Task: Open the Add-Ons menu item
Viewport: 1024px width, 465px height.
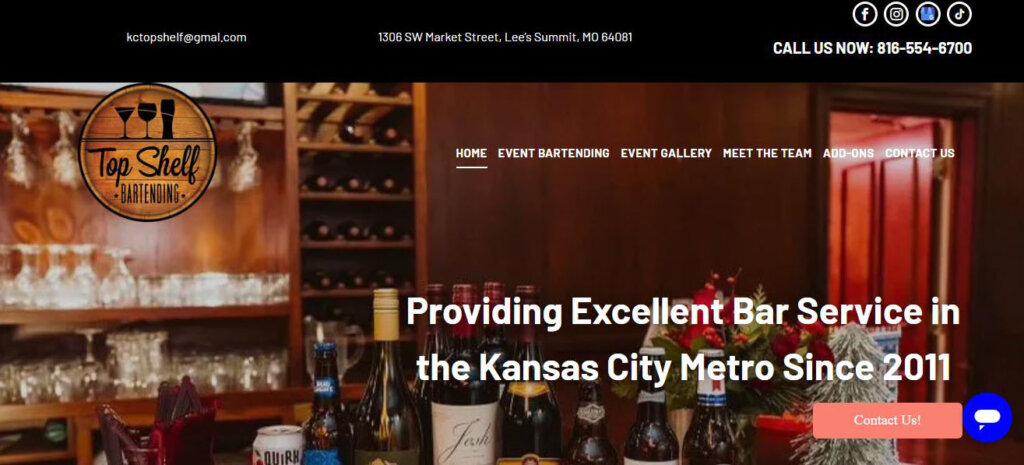Action: [x=848, y=153]
